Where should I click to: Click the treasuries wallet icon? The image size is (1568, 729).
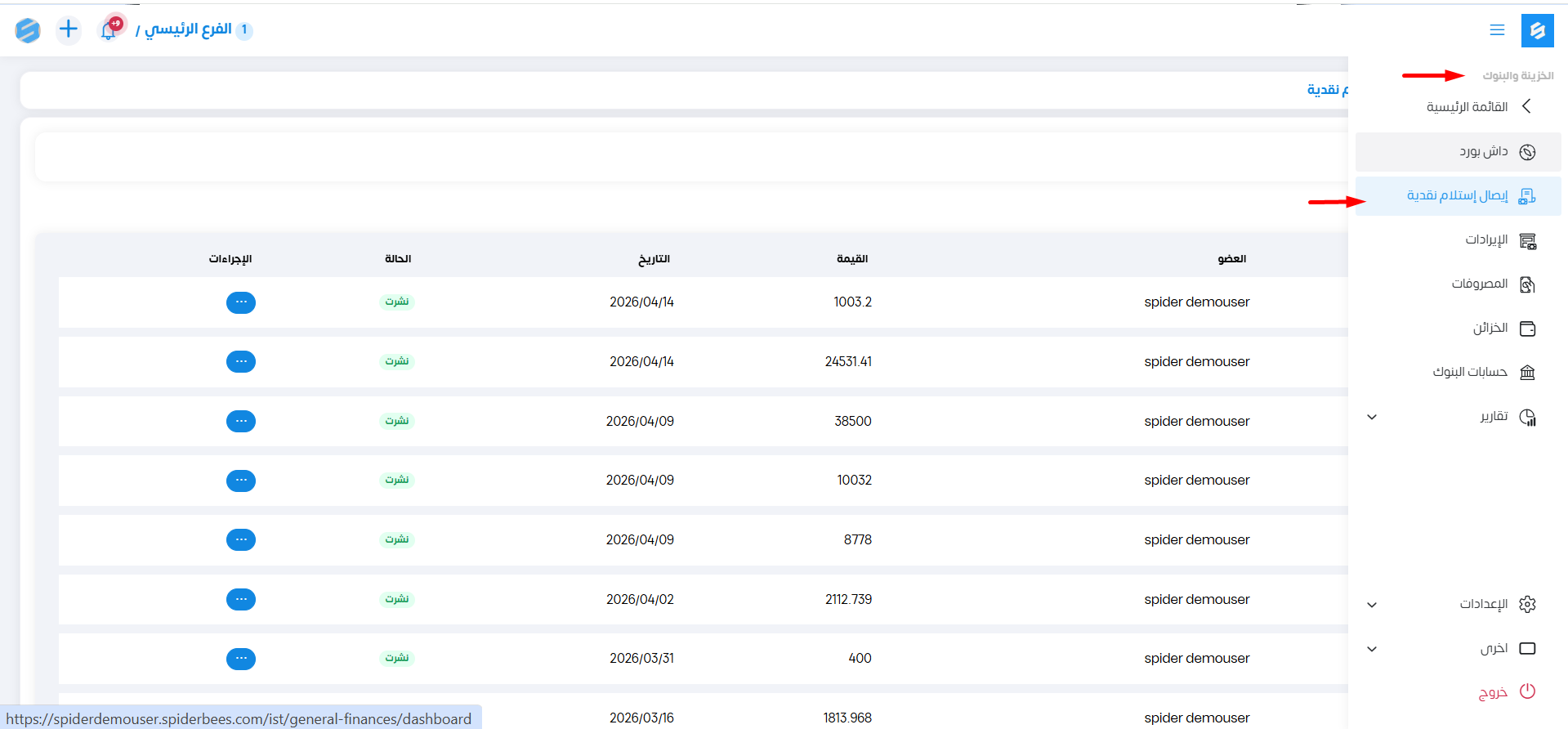(x=1527, y=329)
